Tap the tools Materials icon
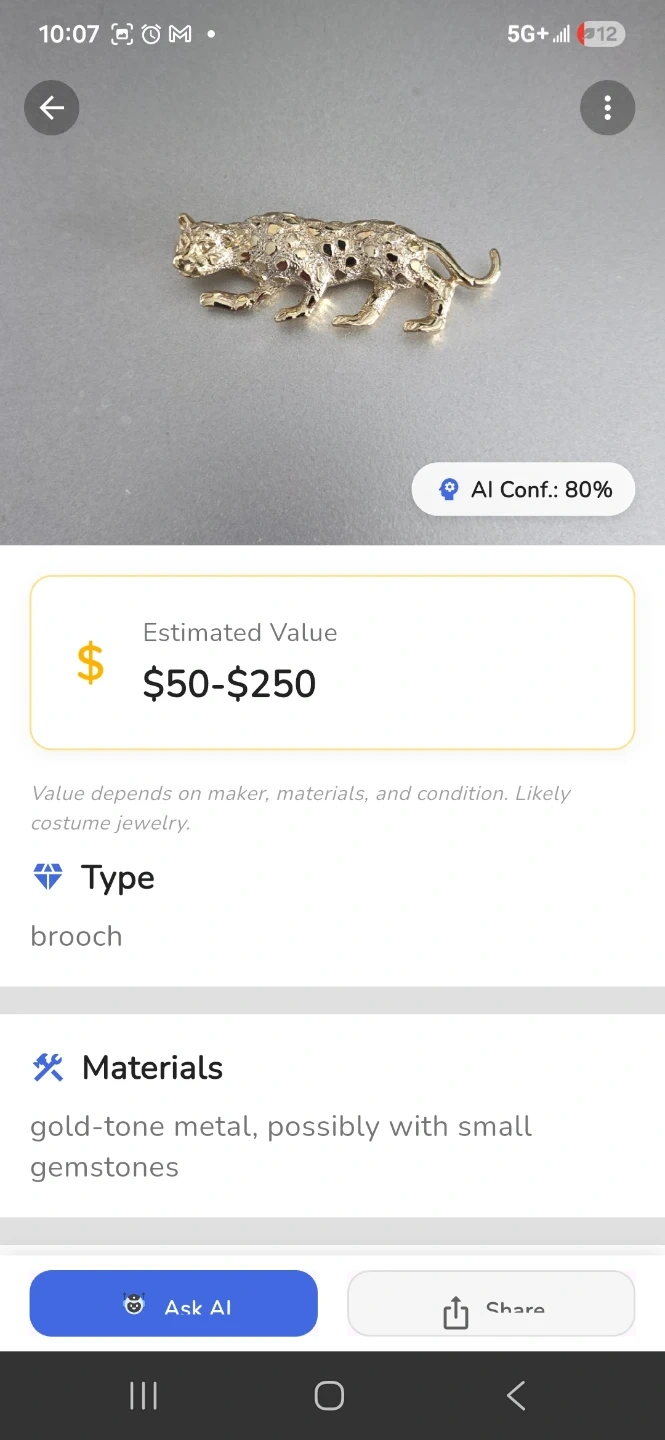Viewport: 665px width, 1440px height. click(x=48, y=1068)
